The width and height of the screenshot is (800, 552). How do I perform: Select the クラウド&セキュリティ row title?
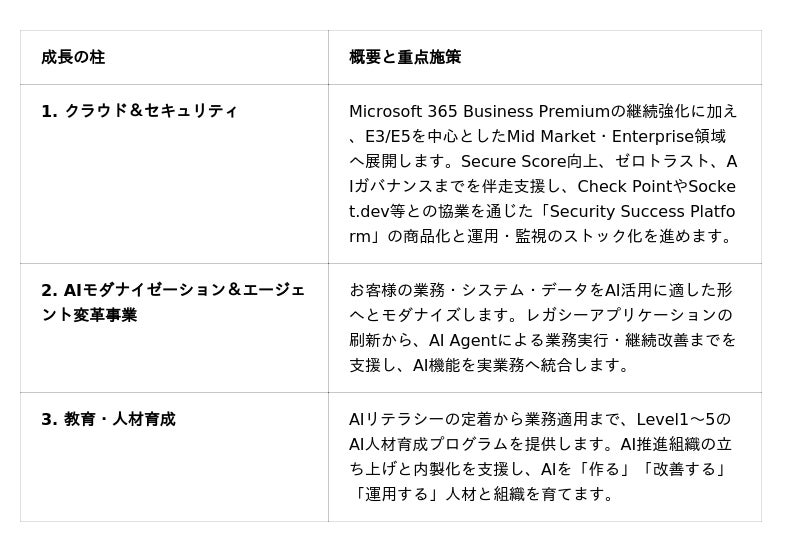pos(139,111)
